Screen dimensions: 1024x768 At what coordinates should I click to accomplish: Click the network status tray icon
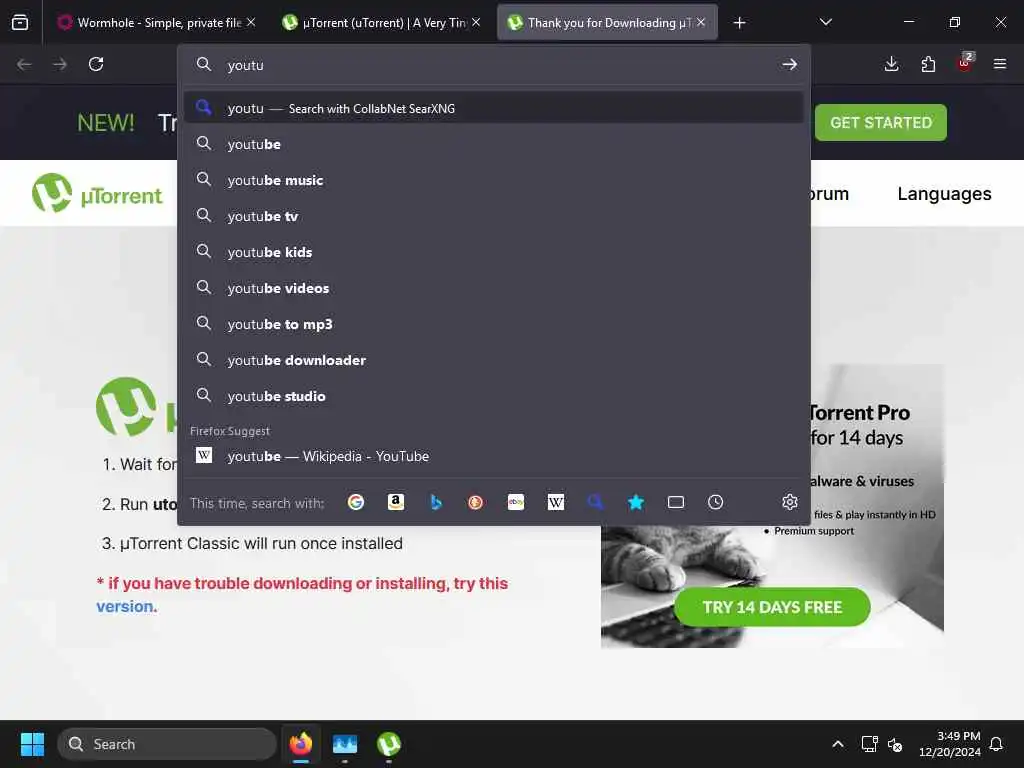click(x=869, y=744)
